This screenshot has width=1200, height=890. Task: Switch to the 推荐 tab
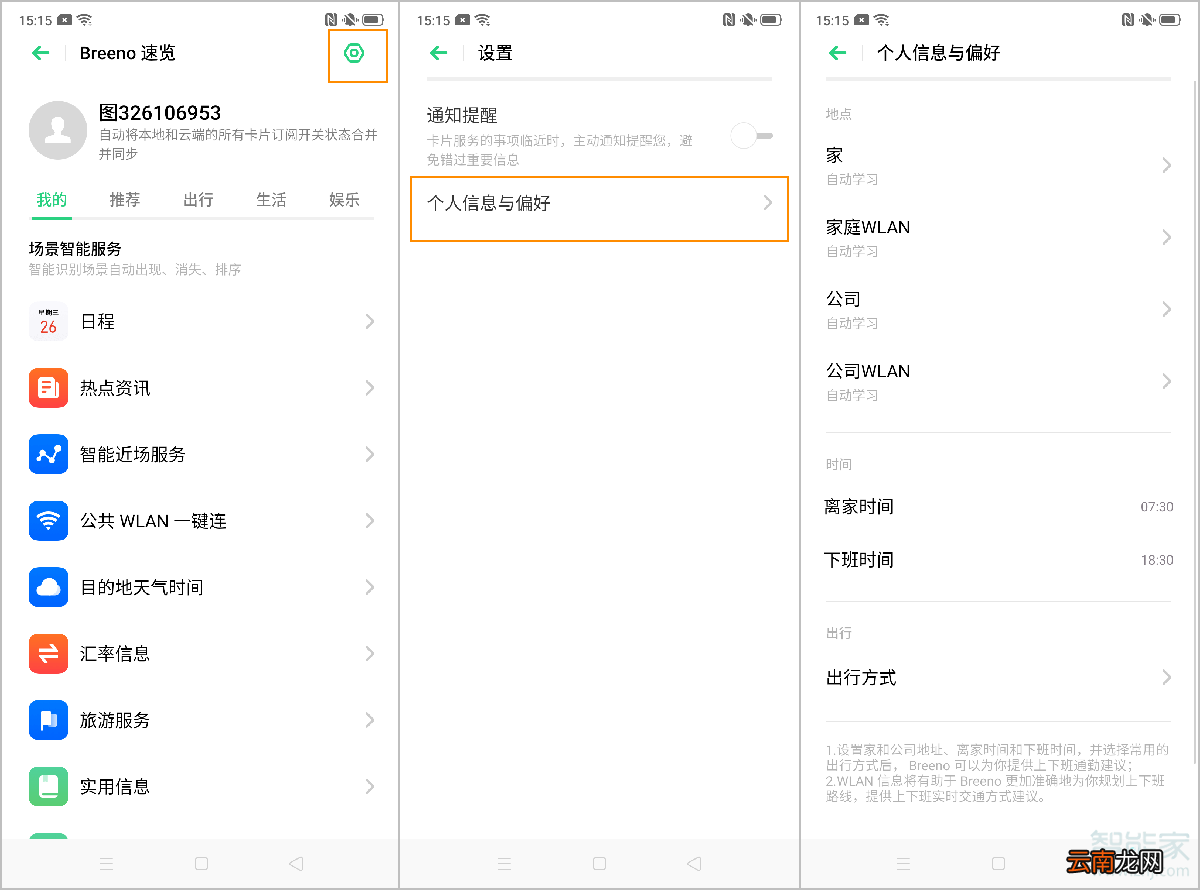[x=125, y=200]
